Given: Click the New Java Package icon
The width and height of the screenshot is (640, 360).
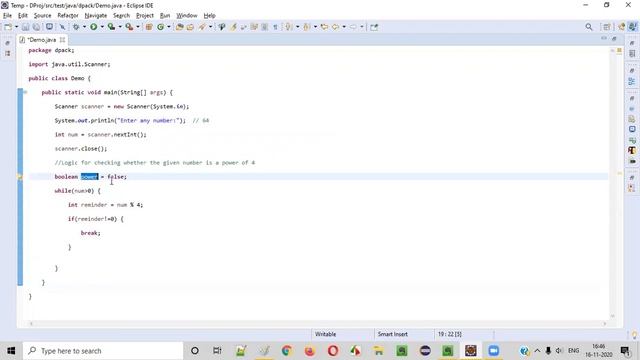Looking at the screenshot, I should [x=149, y=27].
